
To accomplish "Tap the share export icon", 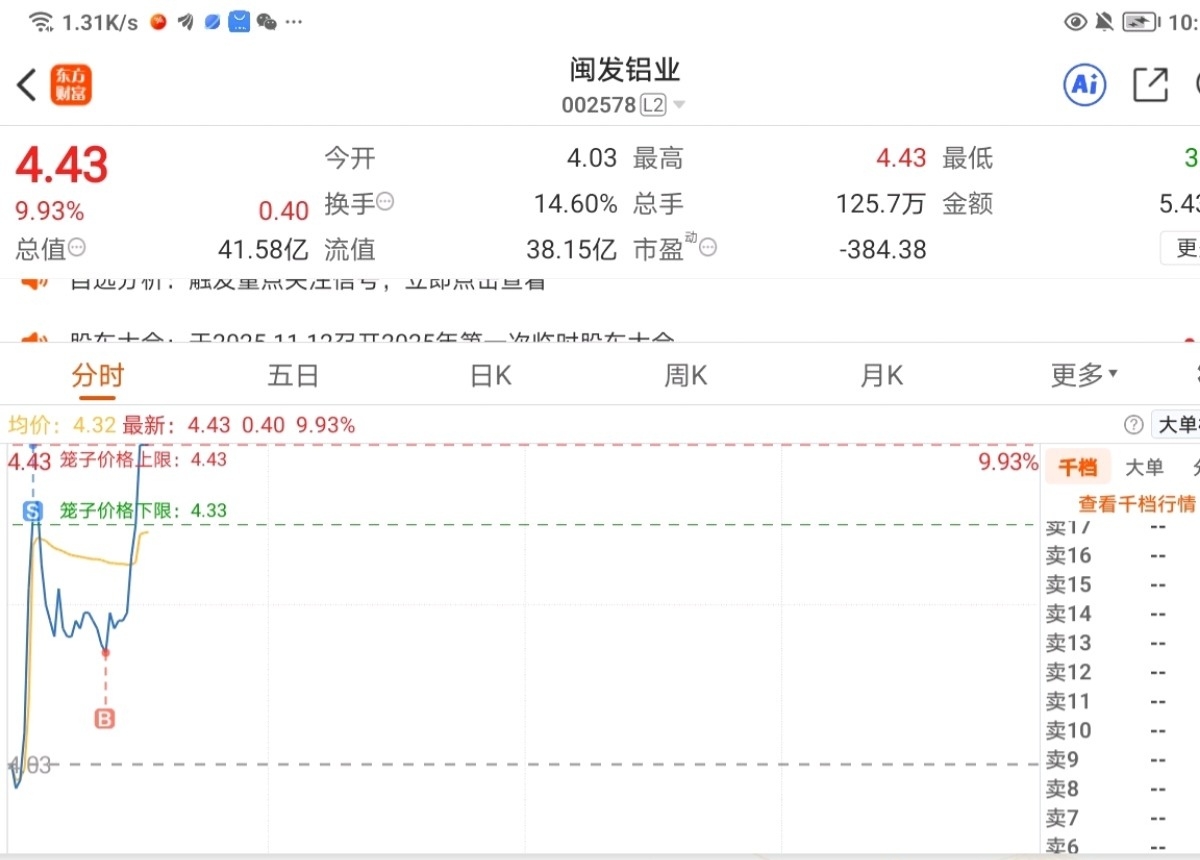I will tap(1150, 85).
